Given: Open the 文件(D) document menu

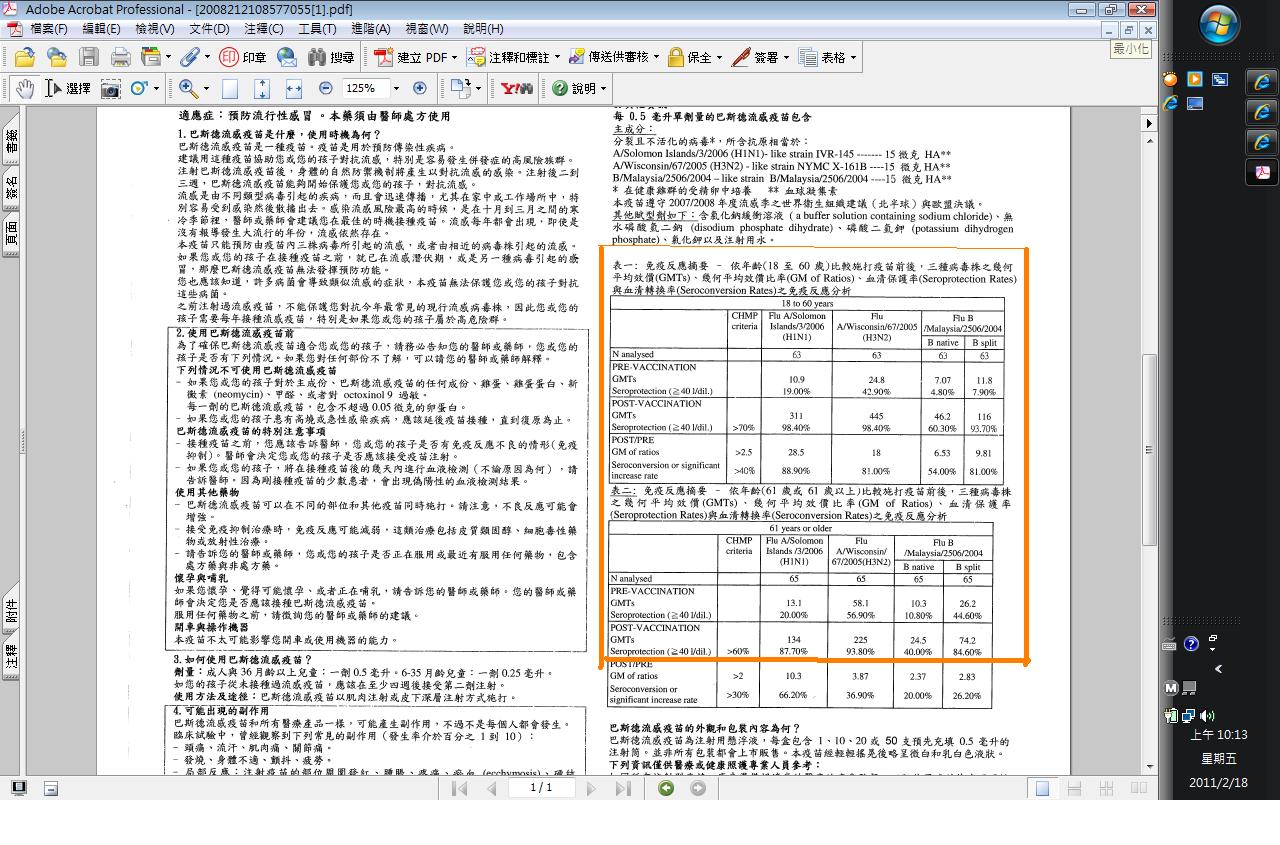Looking at the screenshot, I should (x=209, y=29).
